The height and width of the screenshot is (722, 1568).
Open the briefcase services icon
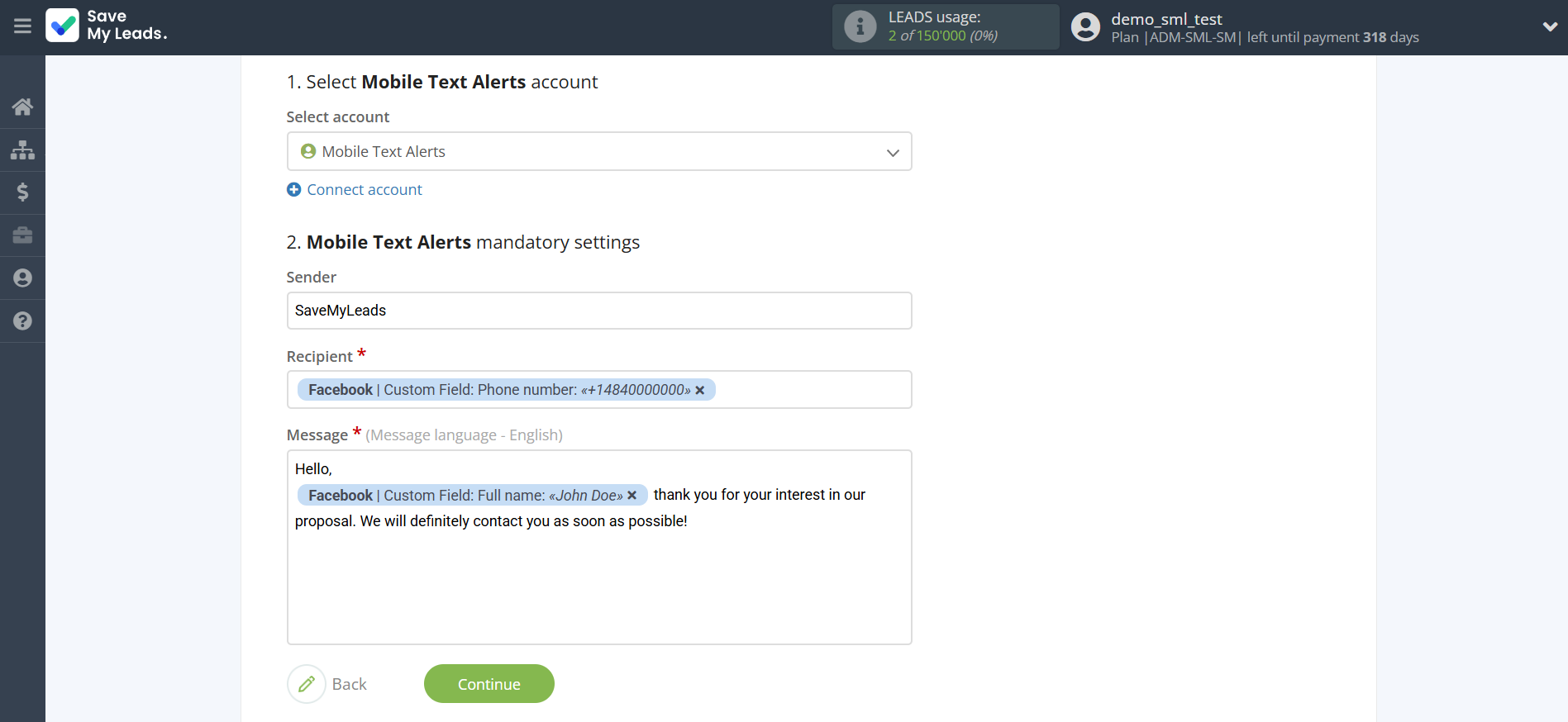pyautogui.click(x=22, y=235)
